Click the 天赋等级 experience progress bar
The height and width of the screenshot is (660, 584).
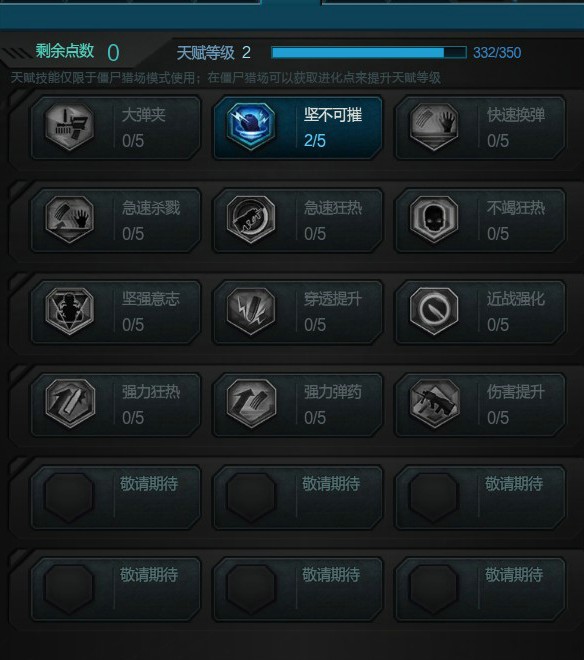point(369,53)
